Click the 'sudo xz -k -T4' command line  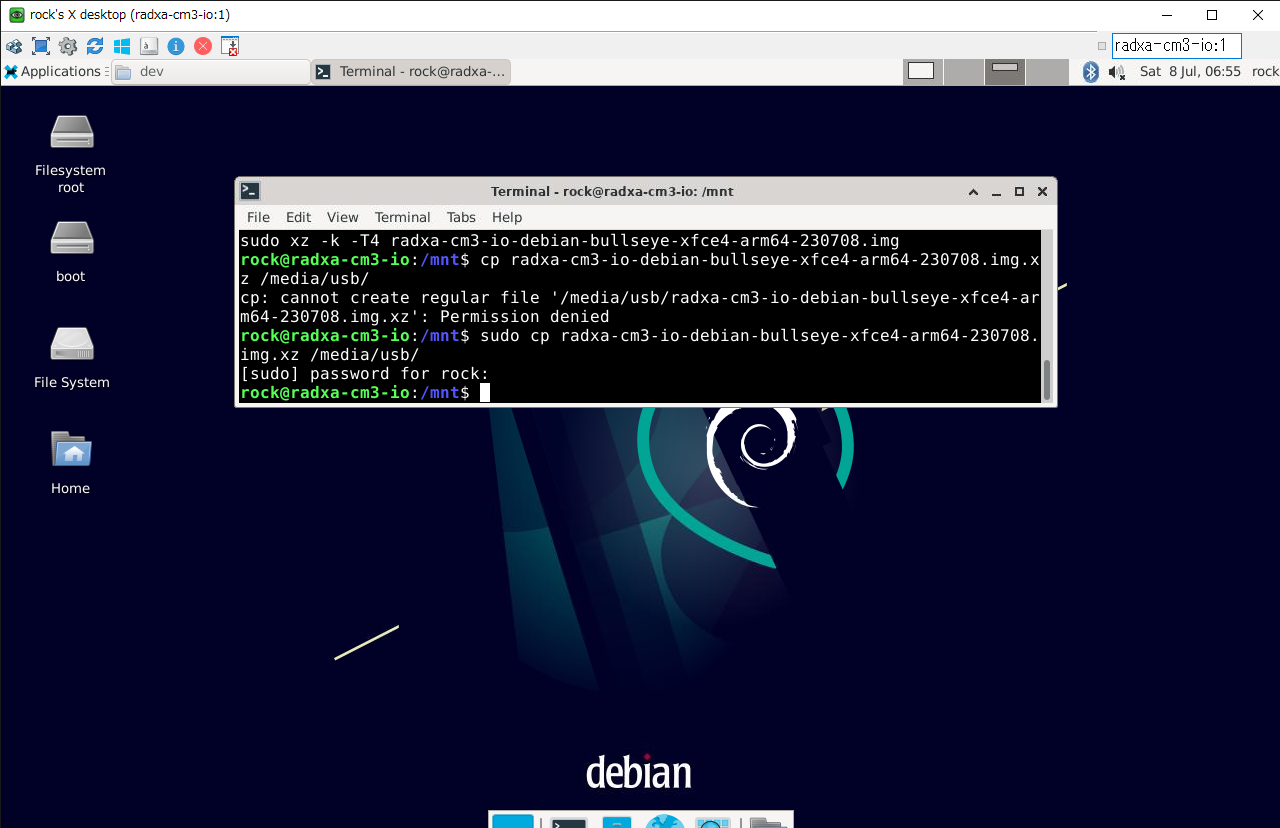(570, 241)
